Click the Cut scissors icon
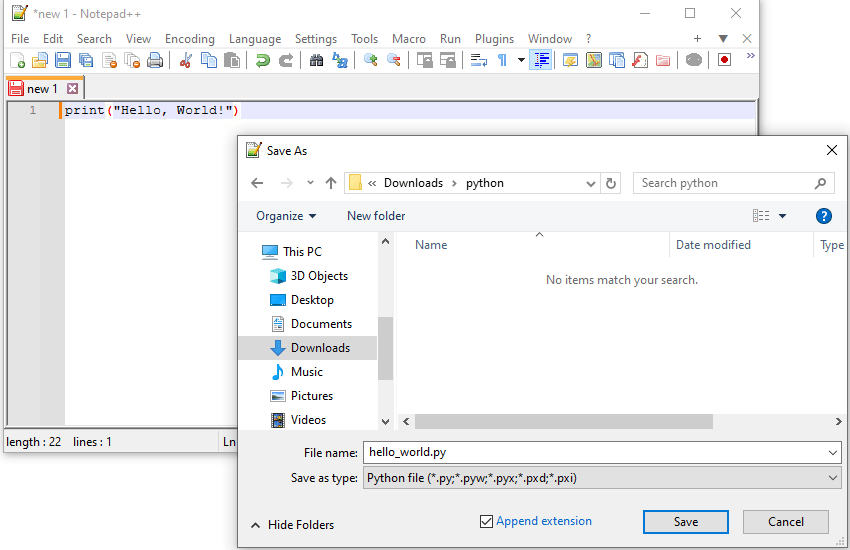This screenshot has height=550, width=850. pyautogui.click(x=185, y=60)
